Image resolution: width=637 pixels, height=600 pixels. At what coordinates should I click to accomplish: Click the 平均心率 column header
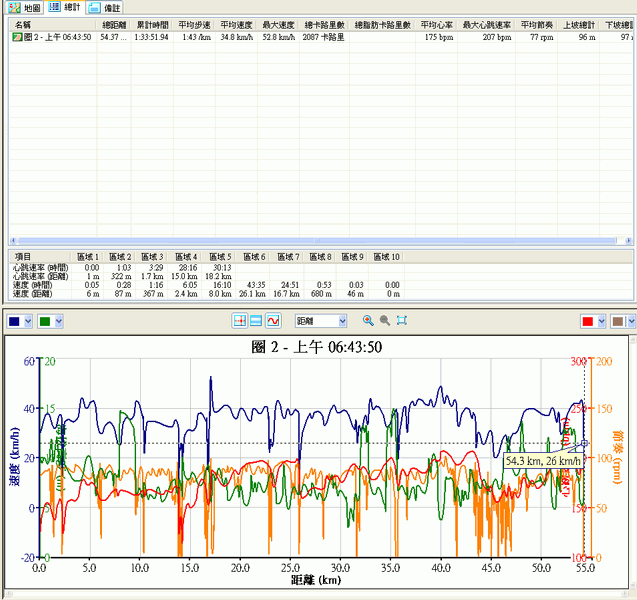click(x=435, y=24)
